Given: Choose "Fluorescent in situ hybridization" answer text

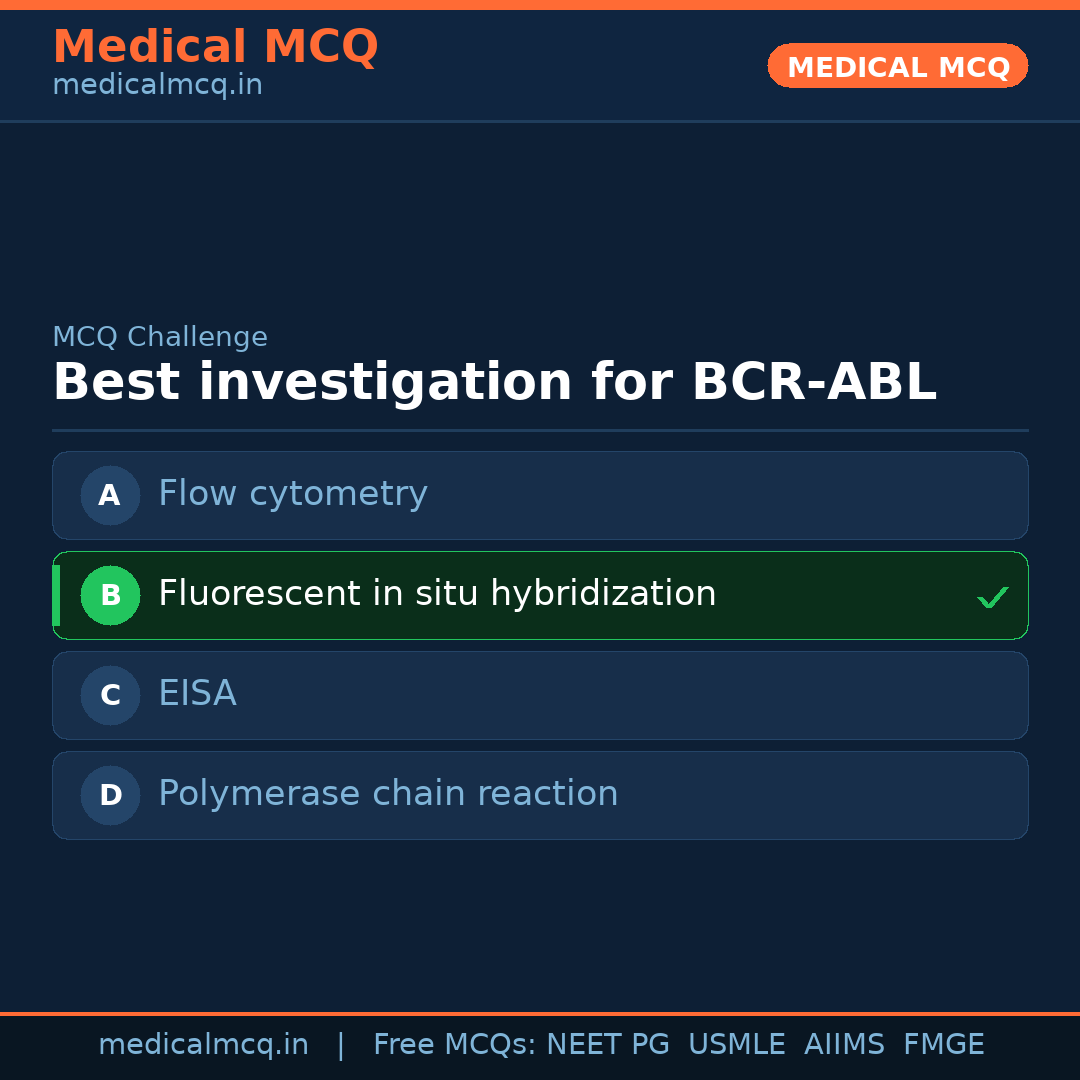Looking at the screenshot, I should click(x=437, y=594).
